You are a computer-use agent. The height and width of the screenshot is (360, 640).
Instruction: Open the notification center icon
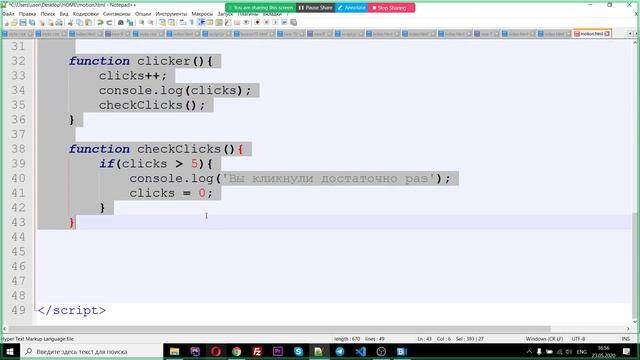point(627,351)
